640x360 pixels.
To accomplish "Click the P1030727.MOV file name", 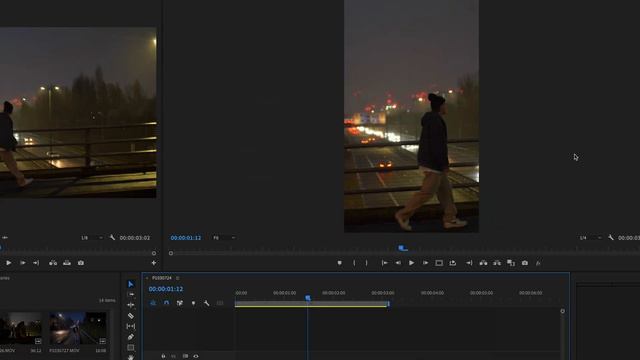I will pos(64,351).
